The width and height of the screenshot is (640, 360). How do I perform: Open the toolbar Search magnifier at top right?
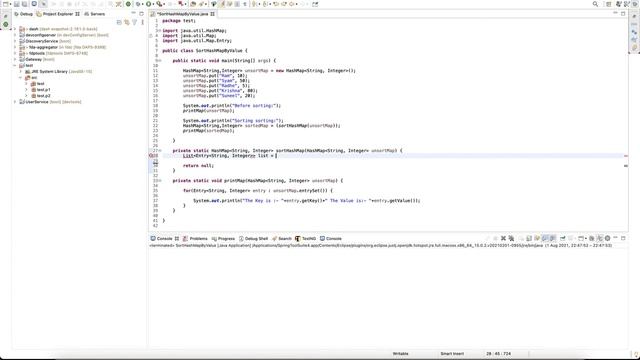point(595,4)
